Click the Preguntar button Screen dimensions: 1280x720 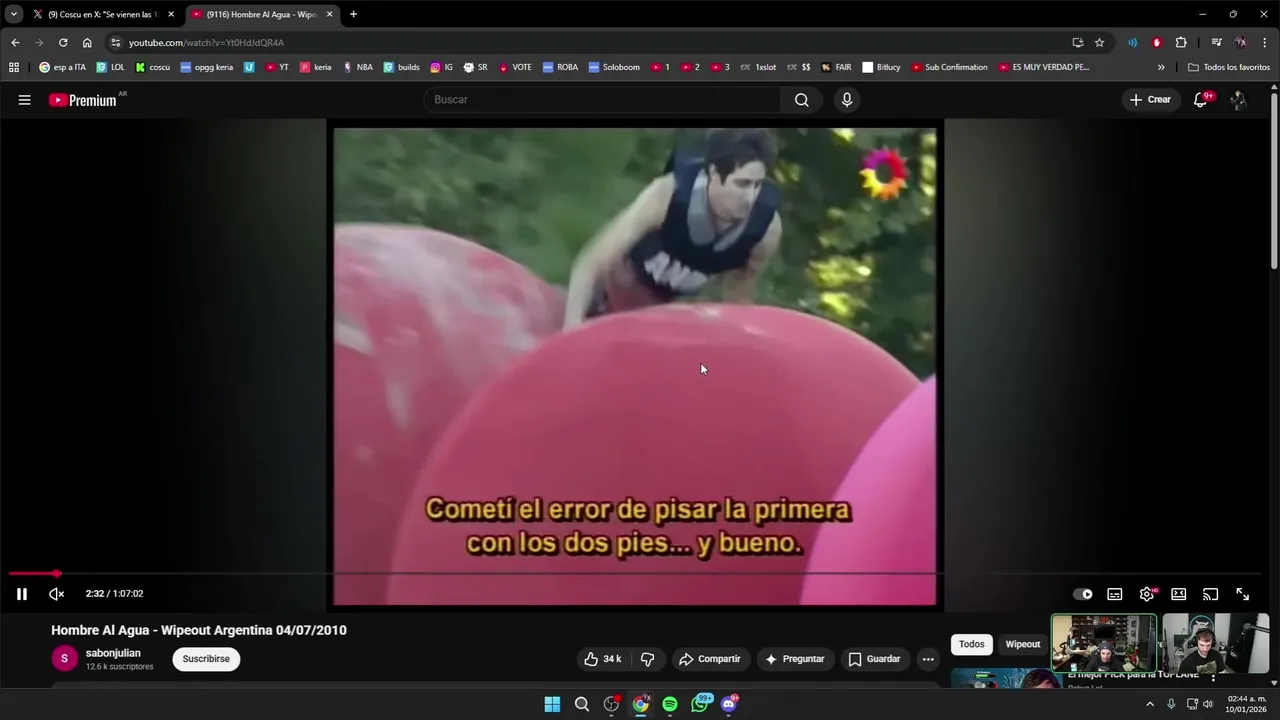(795, 659)
